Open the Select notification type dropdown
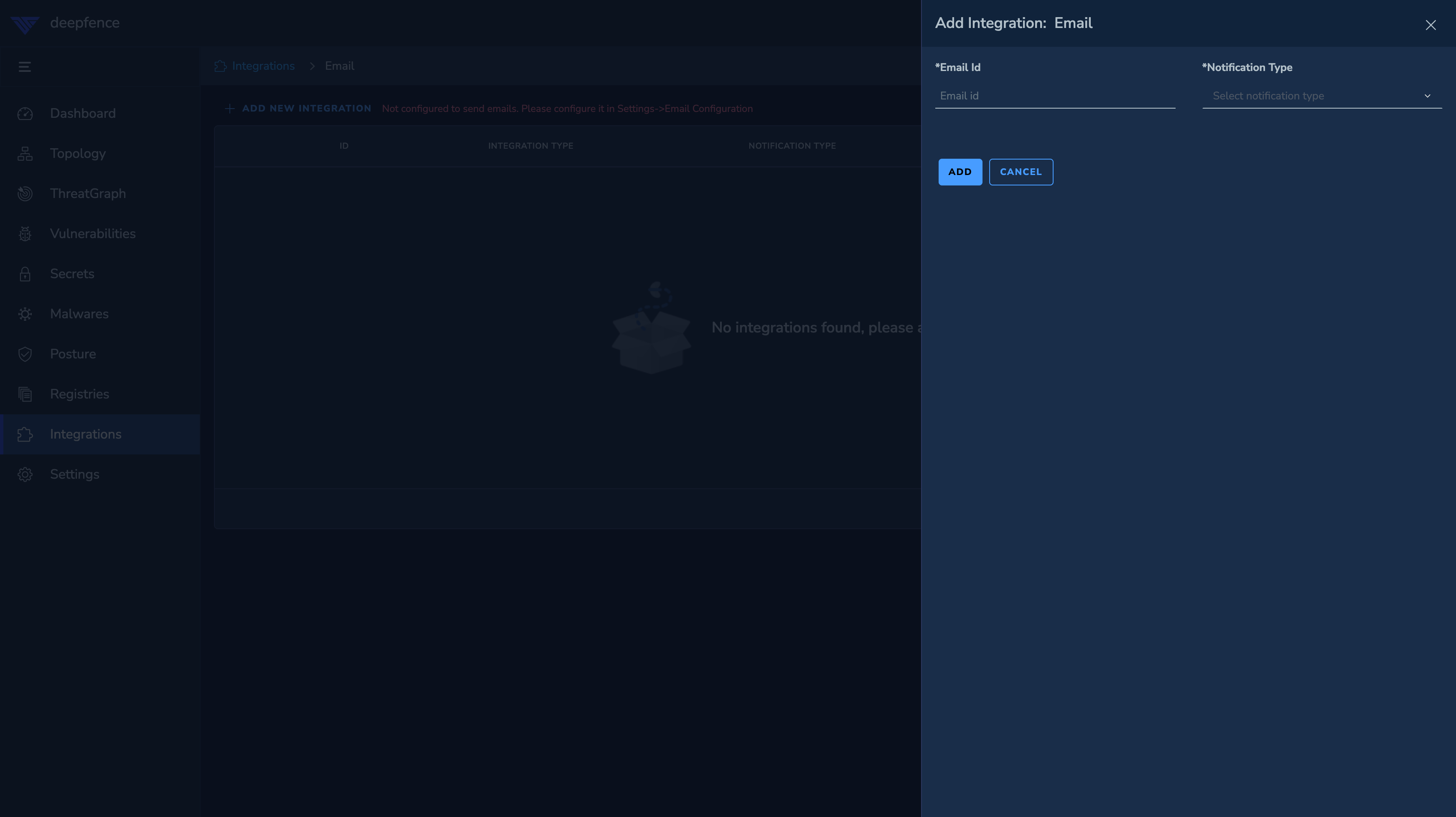The height and width of the screenshot is (817, 1456). click(1322, 96)
